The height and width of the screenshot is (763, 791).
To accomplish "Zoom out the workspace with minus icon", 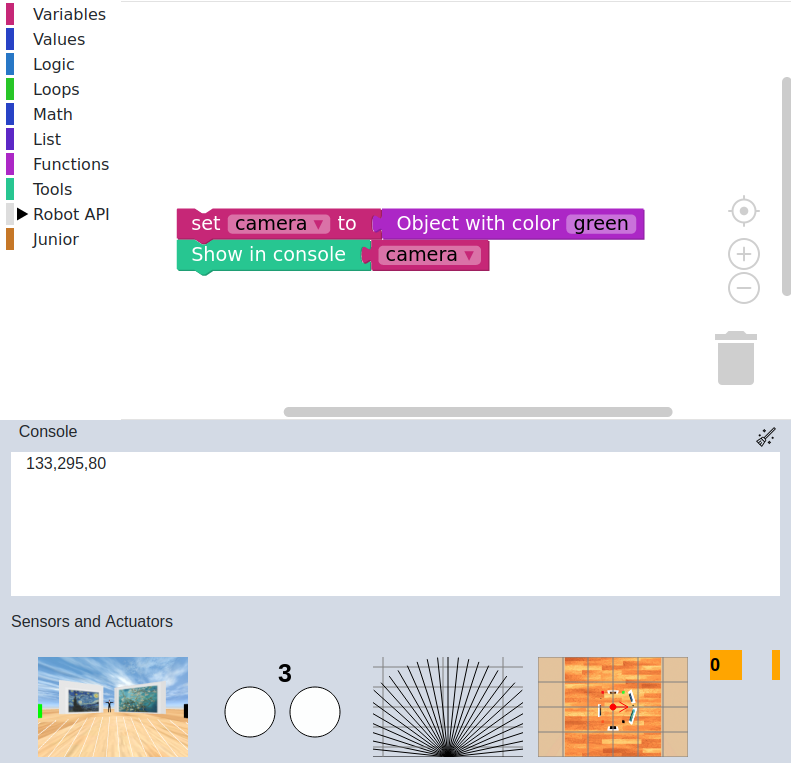I will [x=744, y=288].
